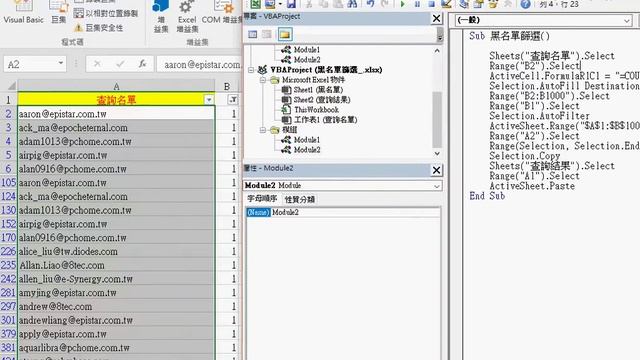640x360 pixels.
Task: Toggle 以相對位置錄製 relative recording
Action: click(106, 13)
